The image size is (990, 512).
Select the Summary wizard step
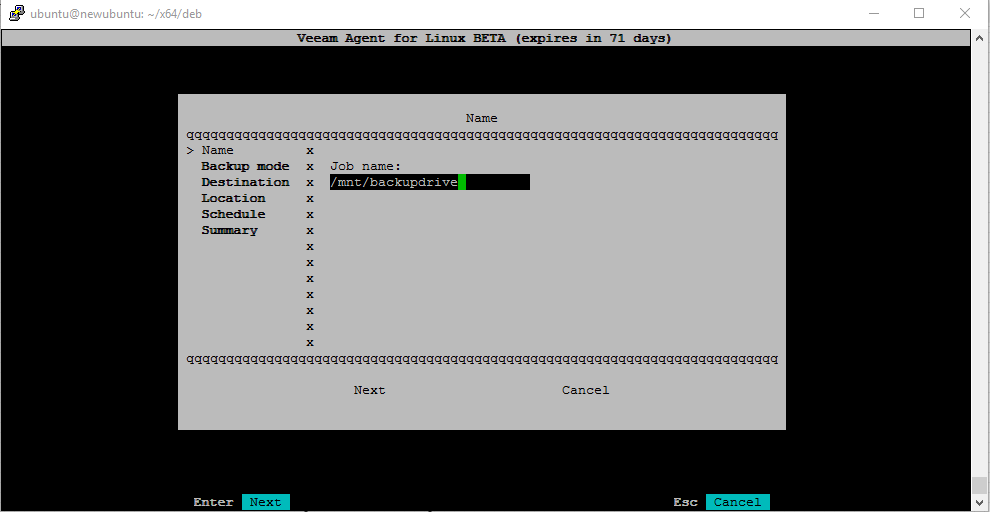point(229,230)
